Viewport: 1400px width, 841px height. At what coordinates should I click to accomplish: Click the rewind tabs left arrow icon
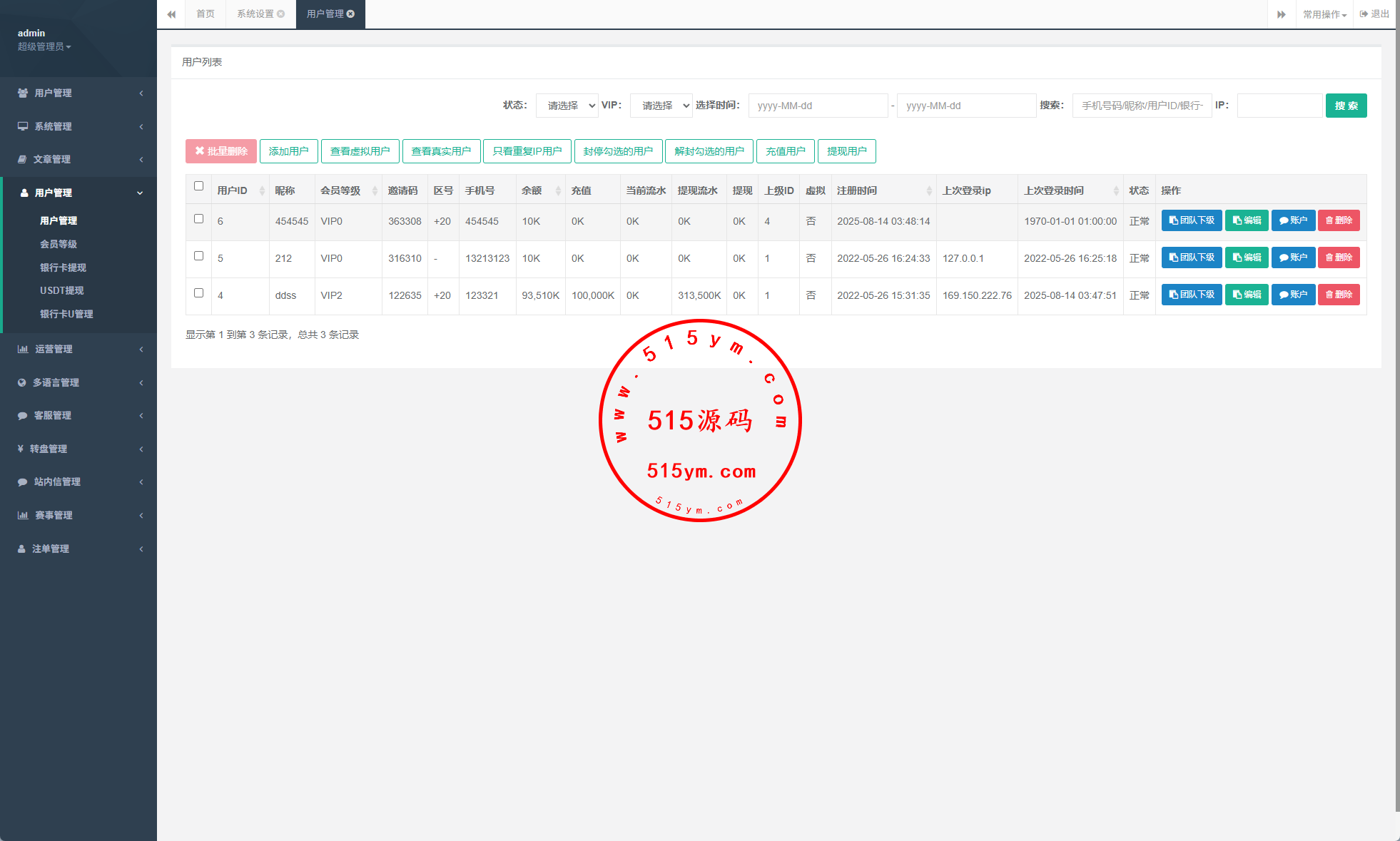[171, 14]
